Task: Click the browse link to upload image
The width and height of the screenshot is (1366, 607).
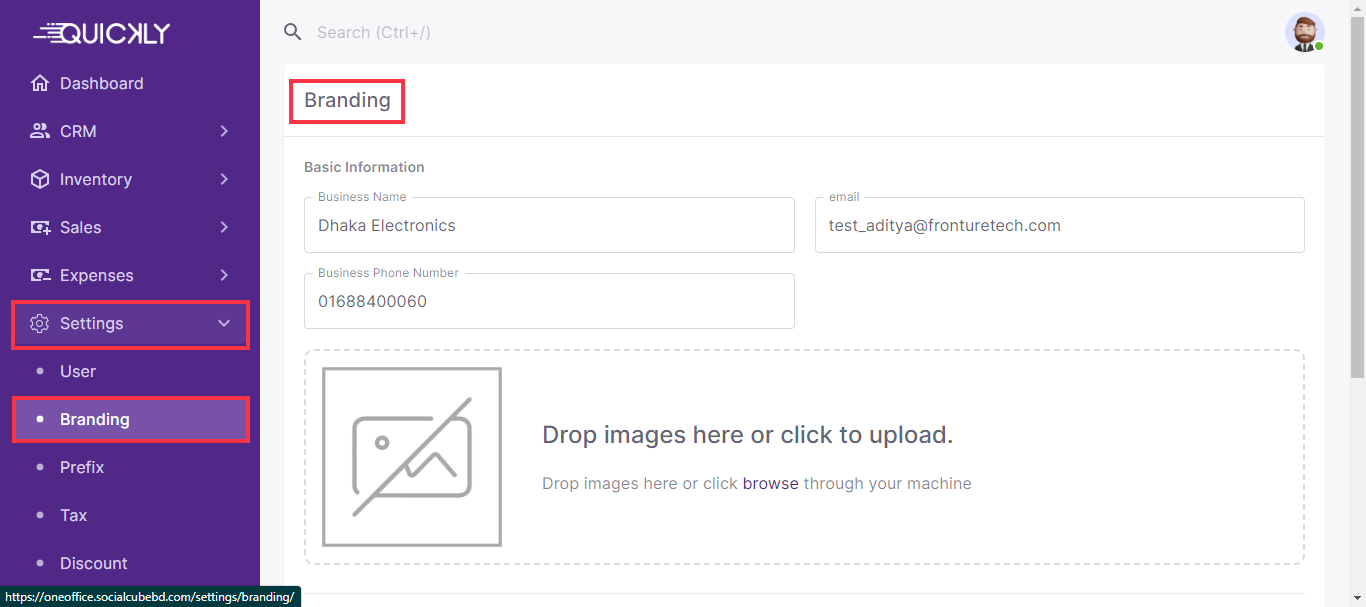Action: pyautogui.click(x=770, y=483)
